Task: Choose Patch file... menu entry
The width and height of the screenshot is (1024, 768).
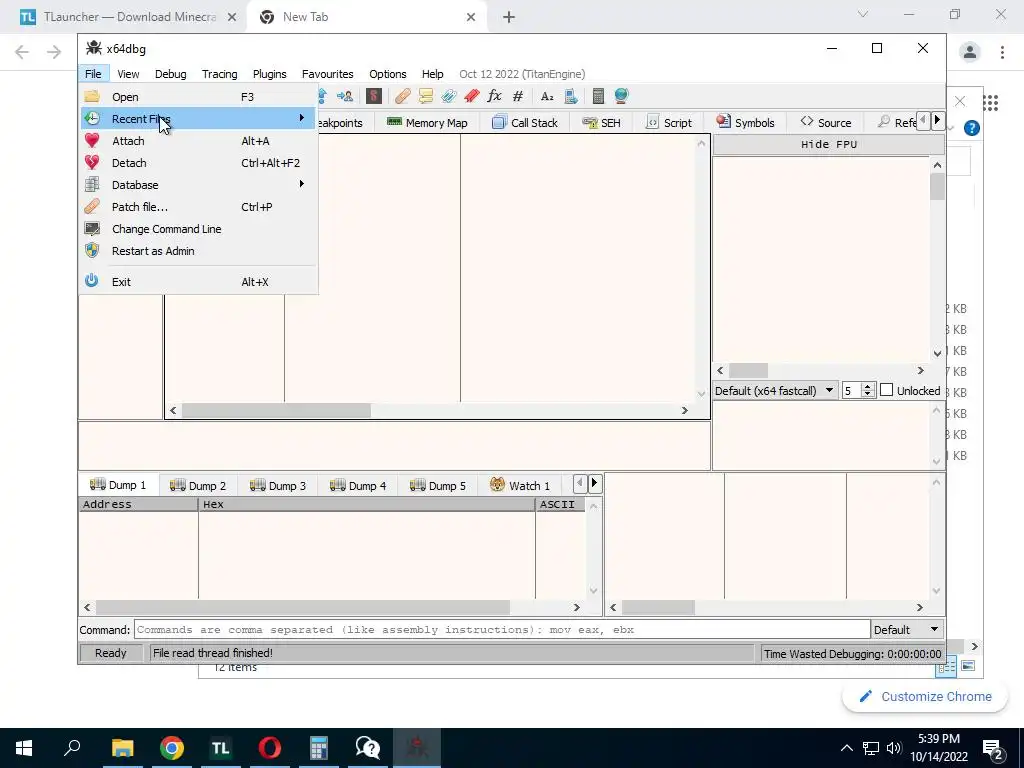Action: pyautogui.click(x=198, y=207)
